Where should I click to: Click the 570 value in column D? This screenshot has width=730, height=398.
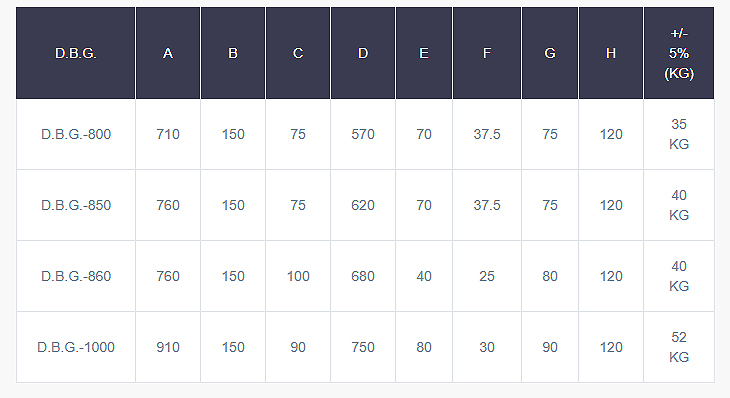click(x=363, y=135)
